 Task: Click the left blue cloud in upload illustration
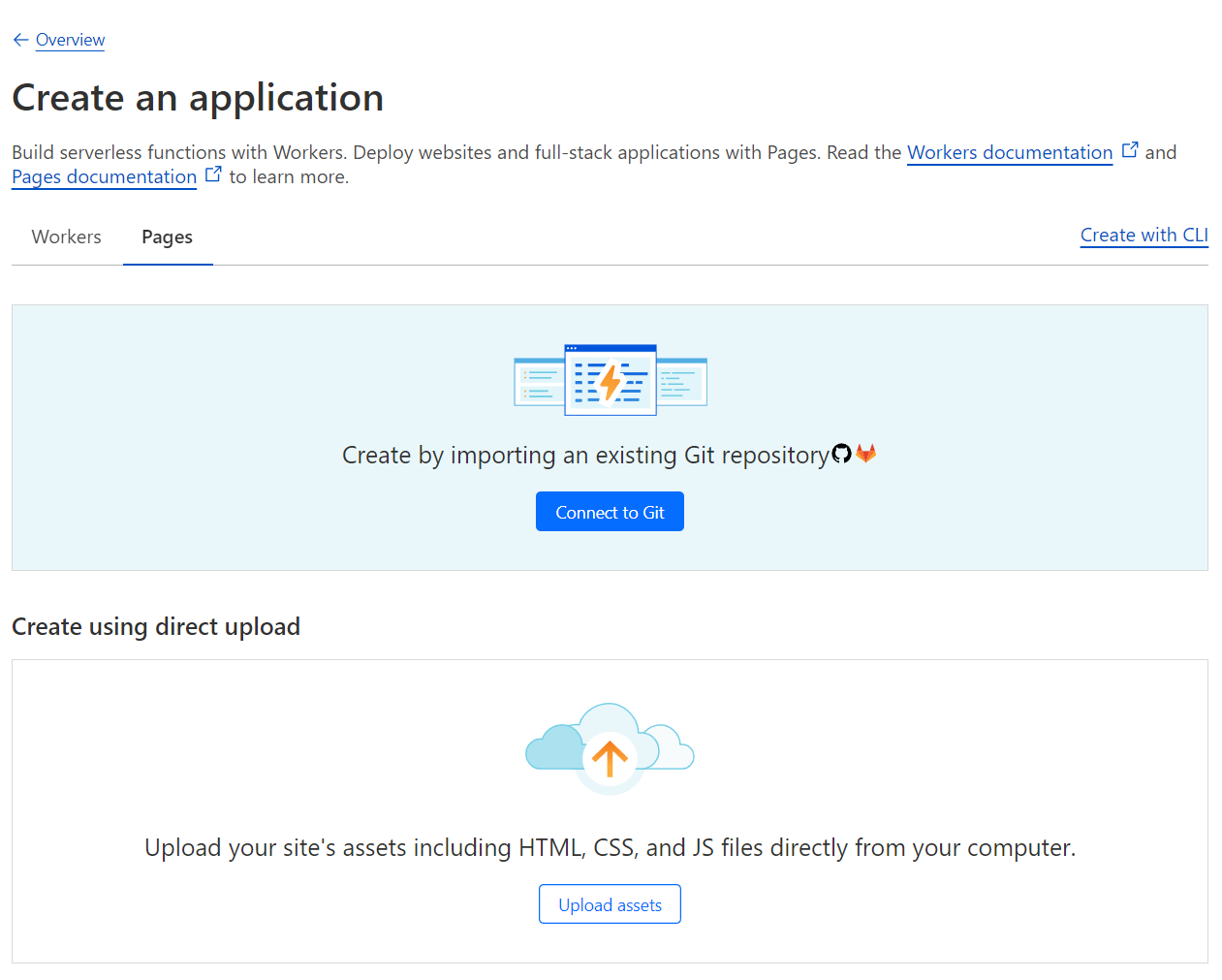click(x=554, y=749)
